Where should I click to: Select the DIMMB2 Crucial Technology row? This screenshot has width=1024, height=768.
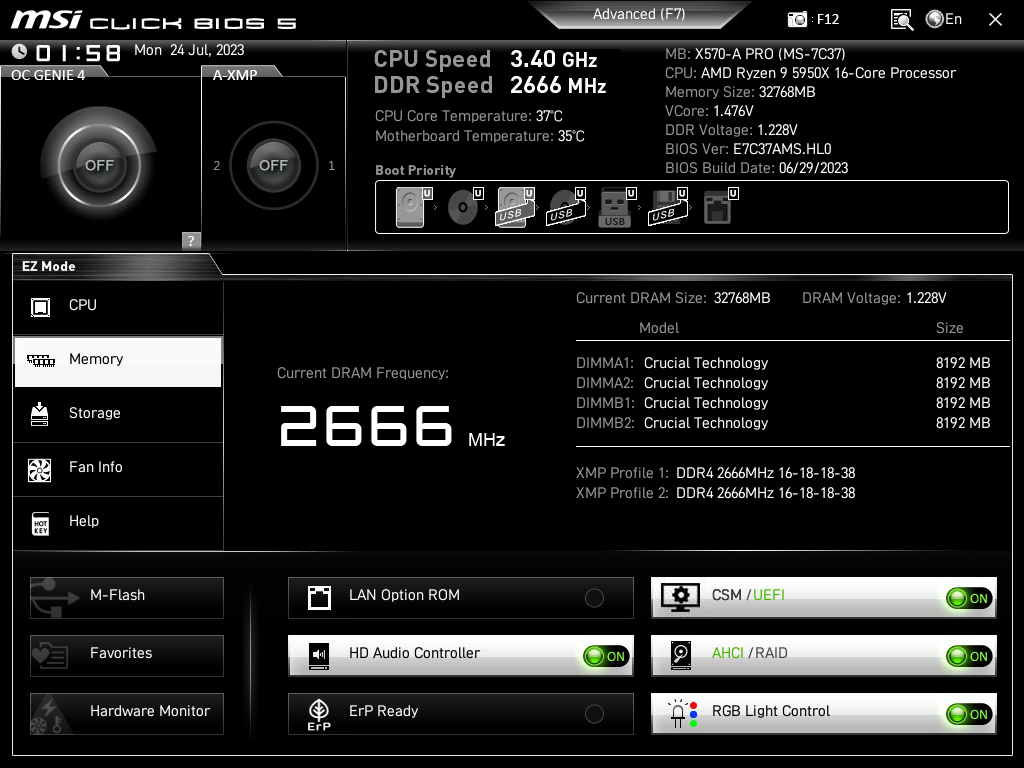(783, 423)
